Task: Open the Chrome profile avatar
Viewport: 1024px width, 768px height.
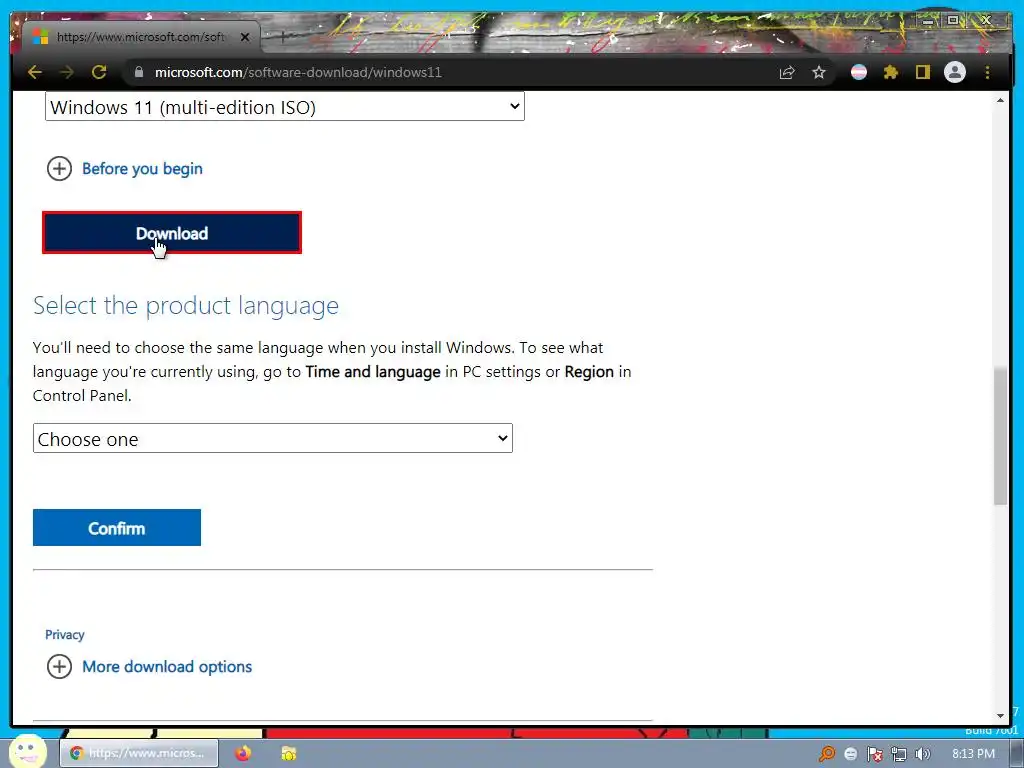Action: click(955, 72)
